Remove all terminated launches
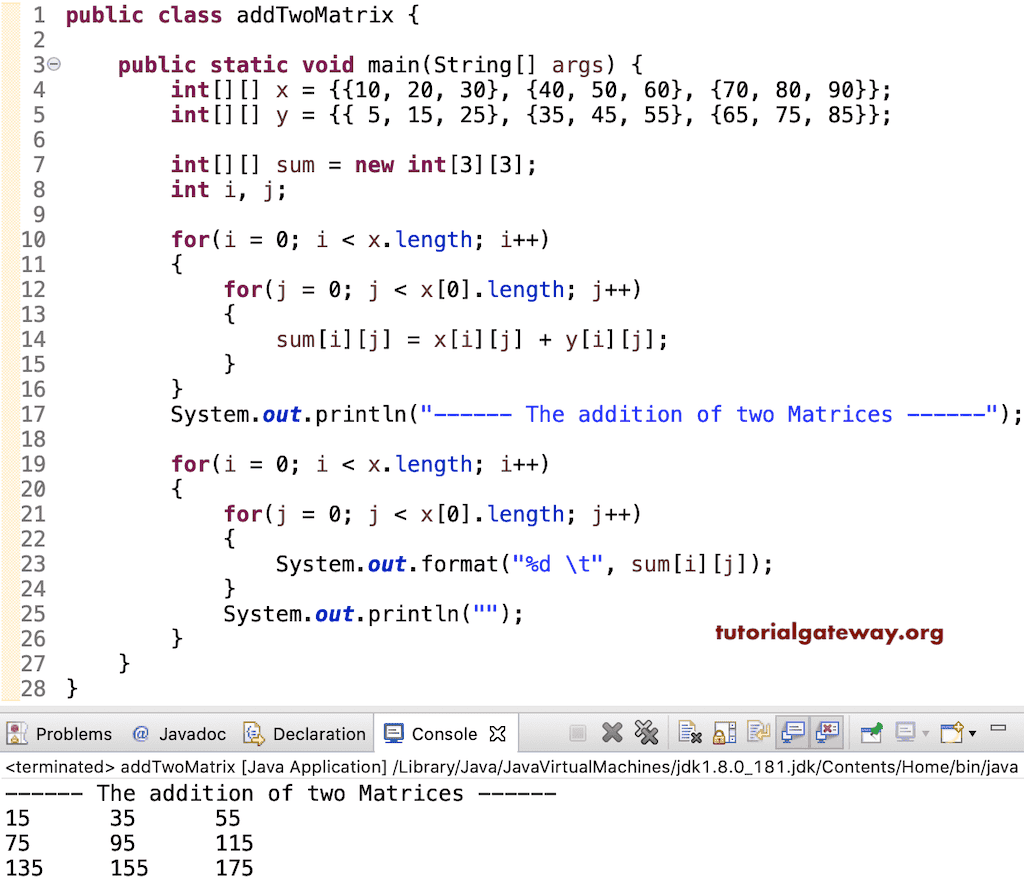The image size is (1024, 882). pyautogui.click(x=646, y=731)
